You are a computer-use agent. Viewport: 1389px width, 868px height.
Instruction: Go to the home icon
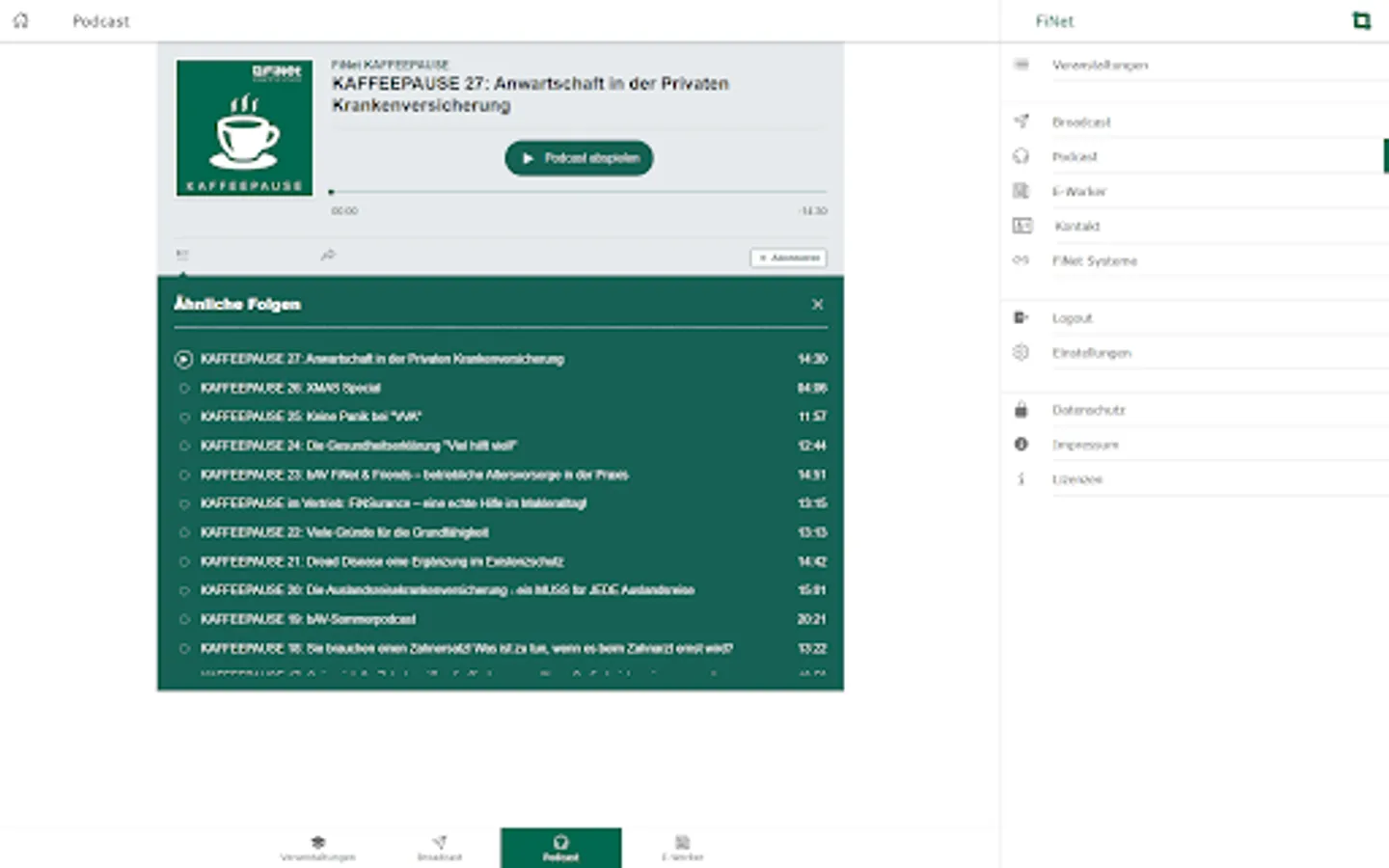20,20
